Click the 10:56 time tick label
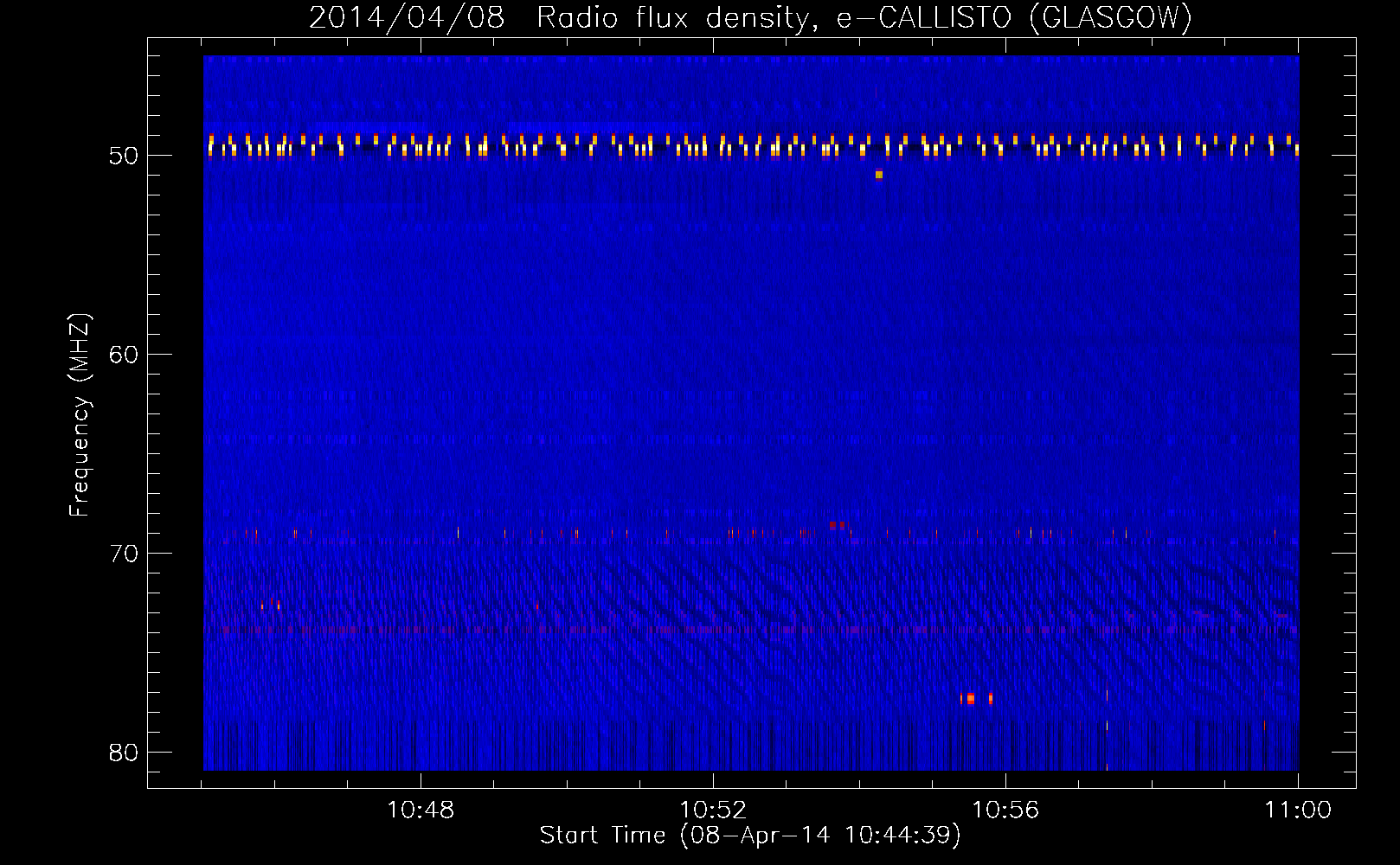This screenshot has height=865, width=1400. click(x=1005, y=811)
